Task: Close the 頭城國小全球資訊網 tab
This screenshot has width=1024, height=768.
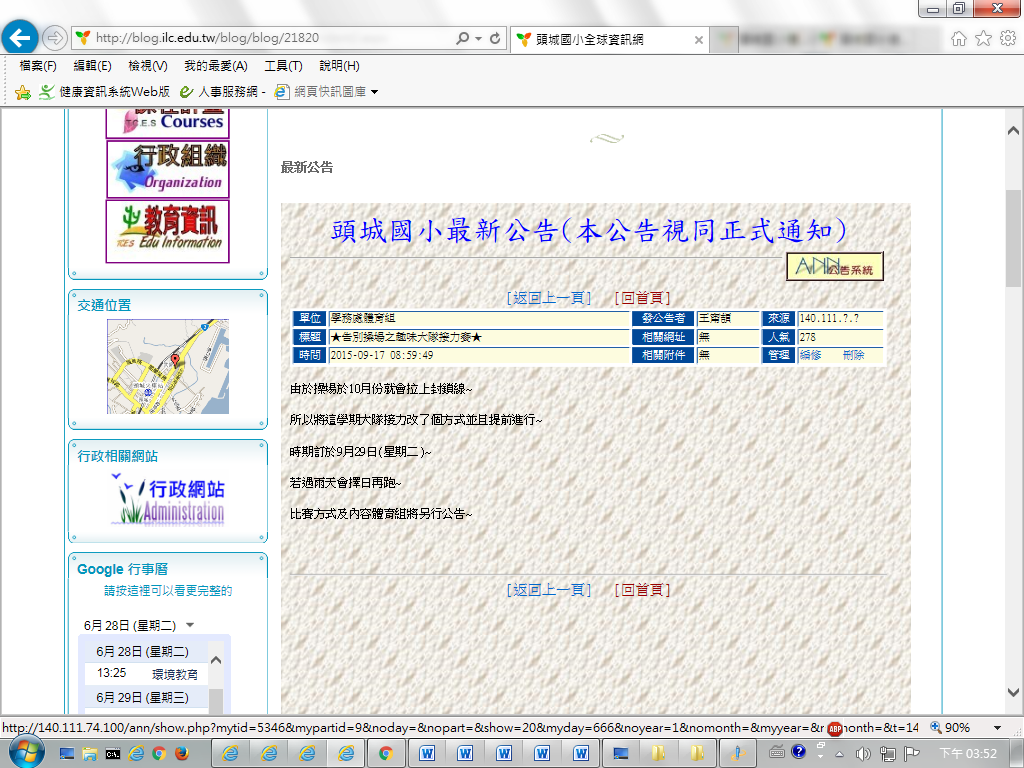Action: coord(698,40)
